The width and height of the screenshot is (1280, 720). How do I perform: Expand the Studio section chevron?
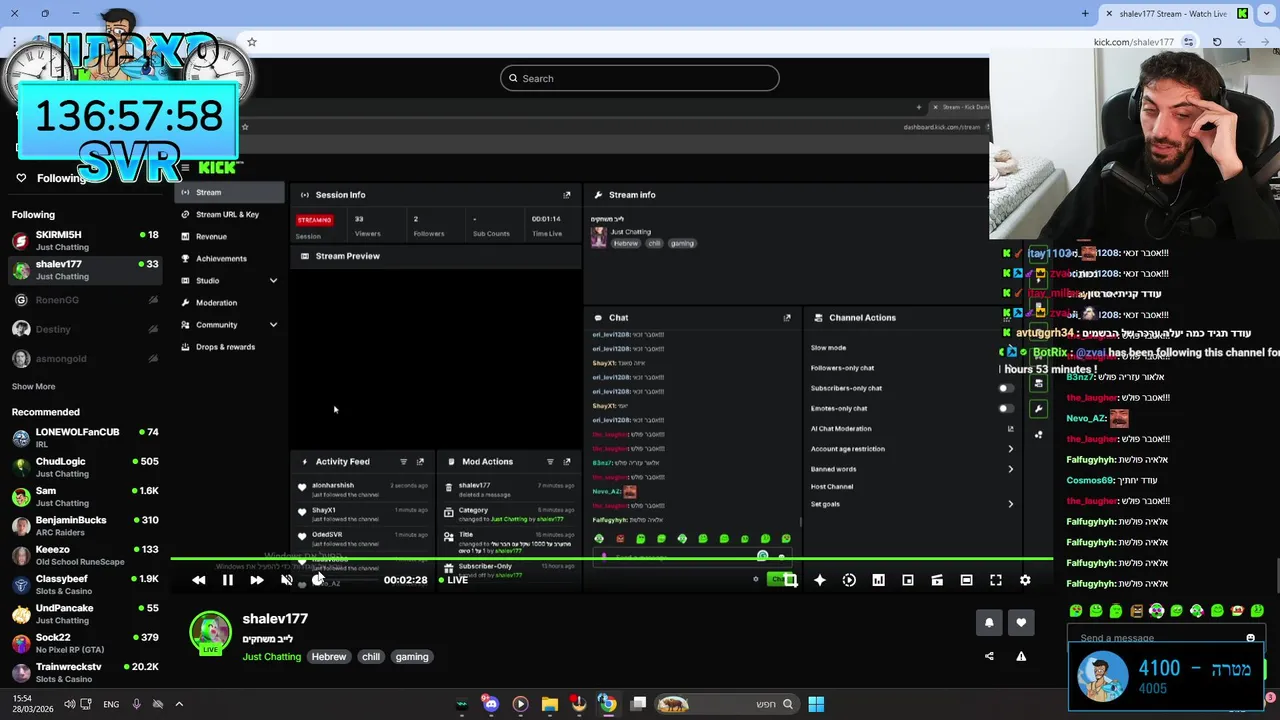[x=273, y=281]
